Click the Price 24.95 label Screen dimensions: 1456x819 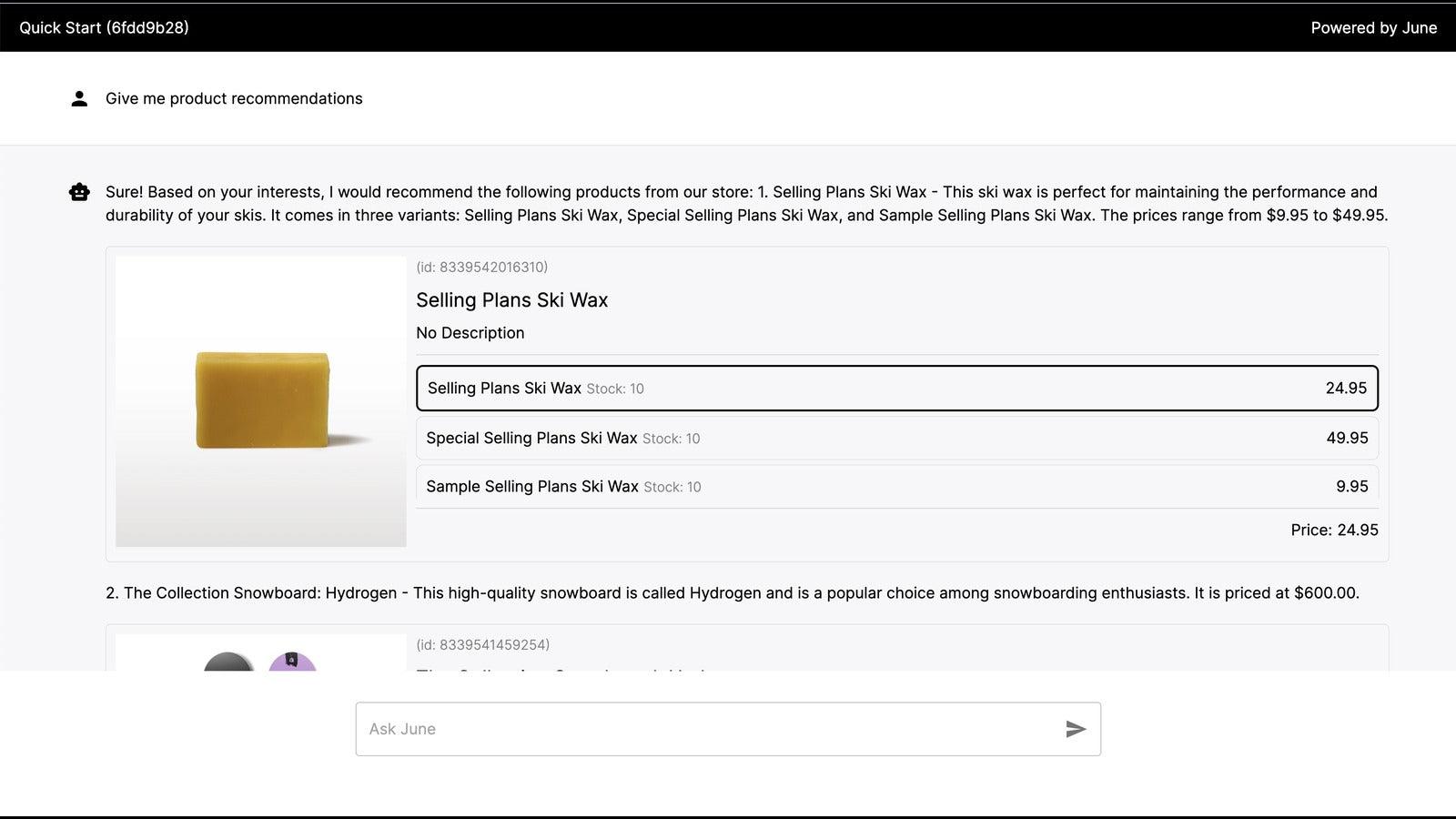point(1334,530)
